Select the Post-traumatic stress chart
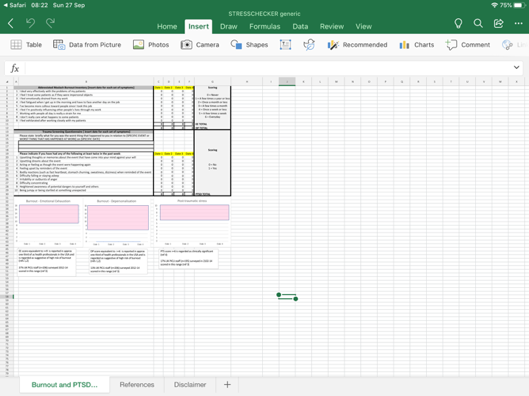Image resolution: width=529 pixels, height=396 pixels. tap(192, 222)
